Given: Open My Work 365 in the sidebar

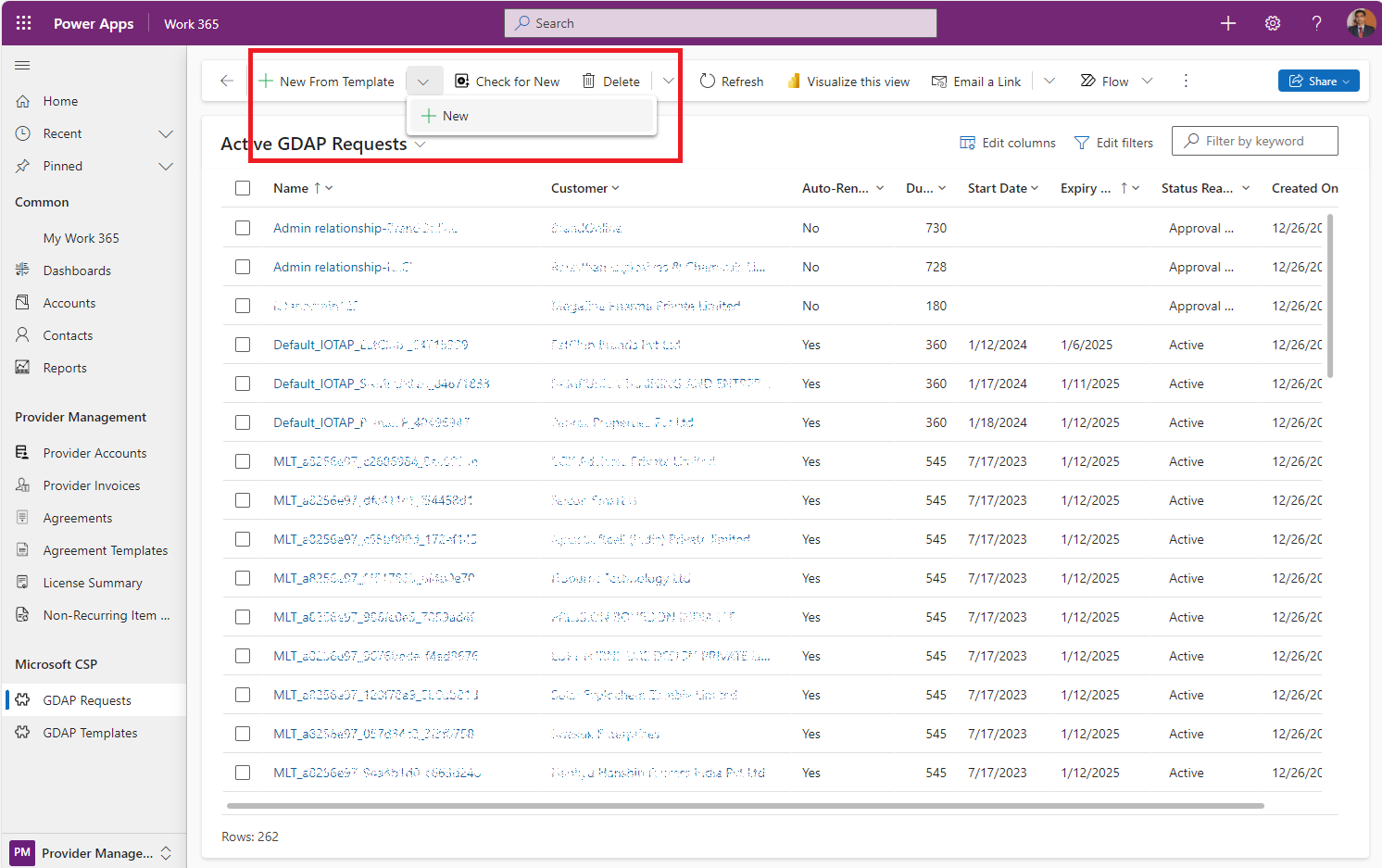Looking at the screenshot, I should pyautogui.click(x=81, y=238).
